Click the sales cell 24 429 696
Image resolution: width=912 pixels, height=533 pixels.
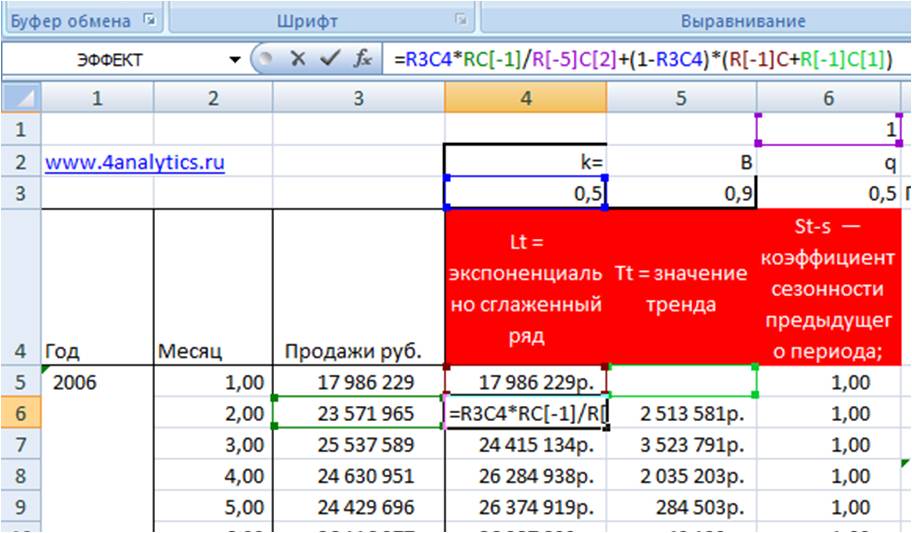[x=358, y=507]
